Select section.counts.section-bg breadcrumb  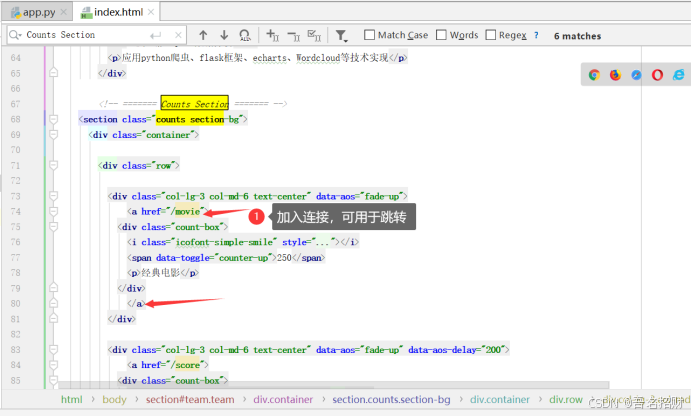(x=391, y=400)
